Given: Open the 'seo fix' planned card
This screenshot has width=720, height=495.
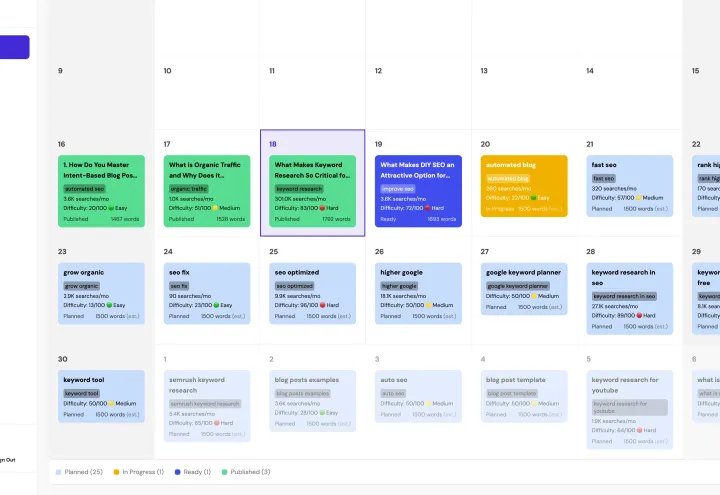Looking at the screenshot, I should 207,293.
